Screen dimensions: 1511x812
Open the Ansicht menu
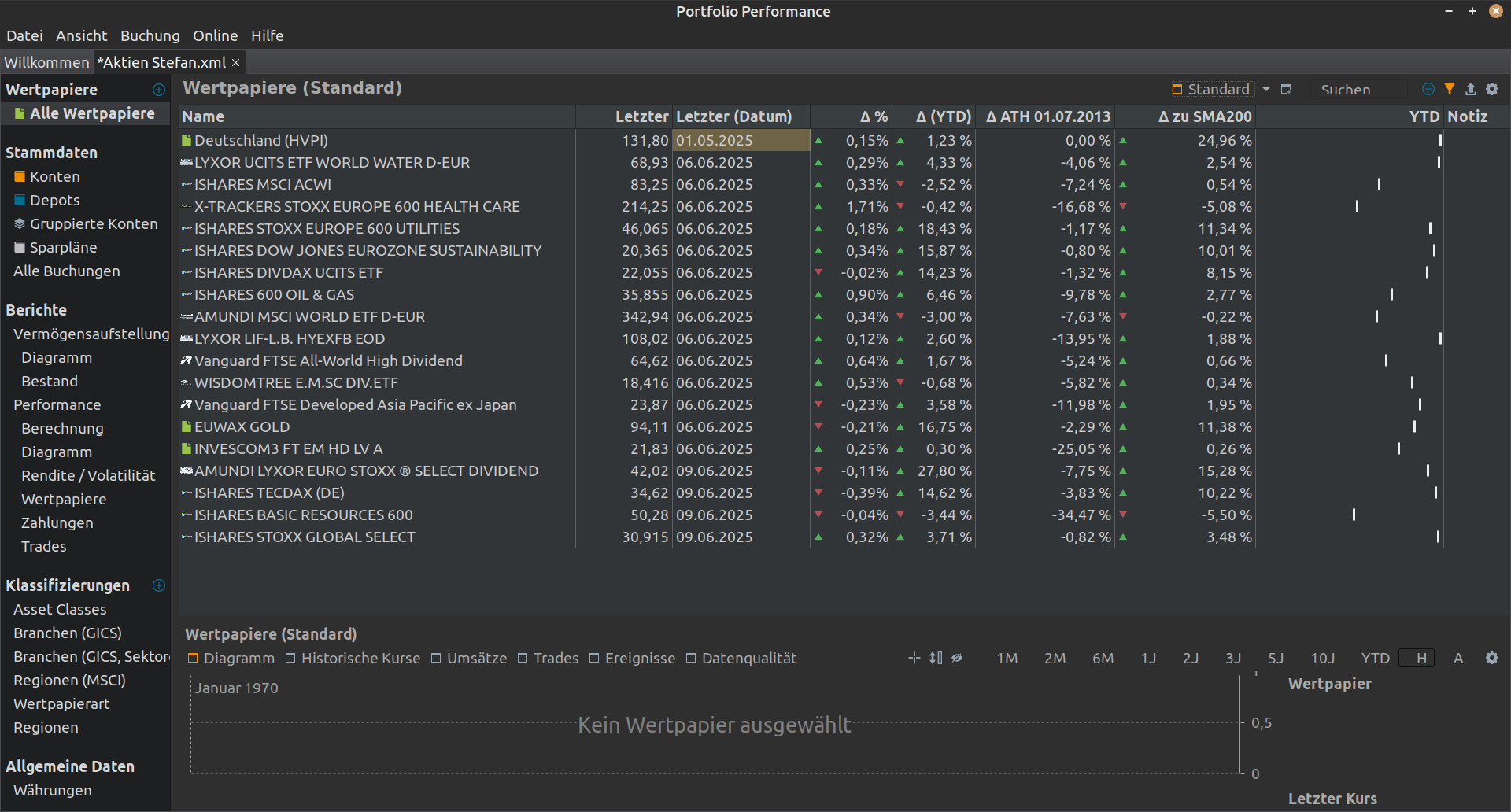[x=81, y=35]
